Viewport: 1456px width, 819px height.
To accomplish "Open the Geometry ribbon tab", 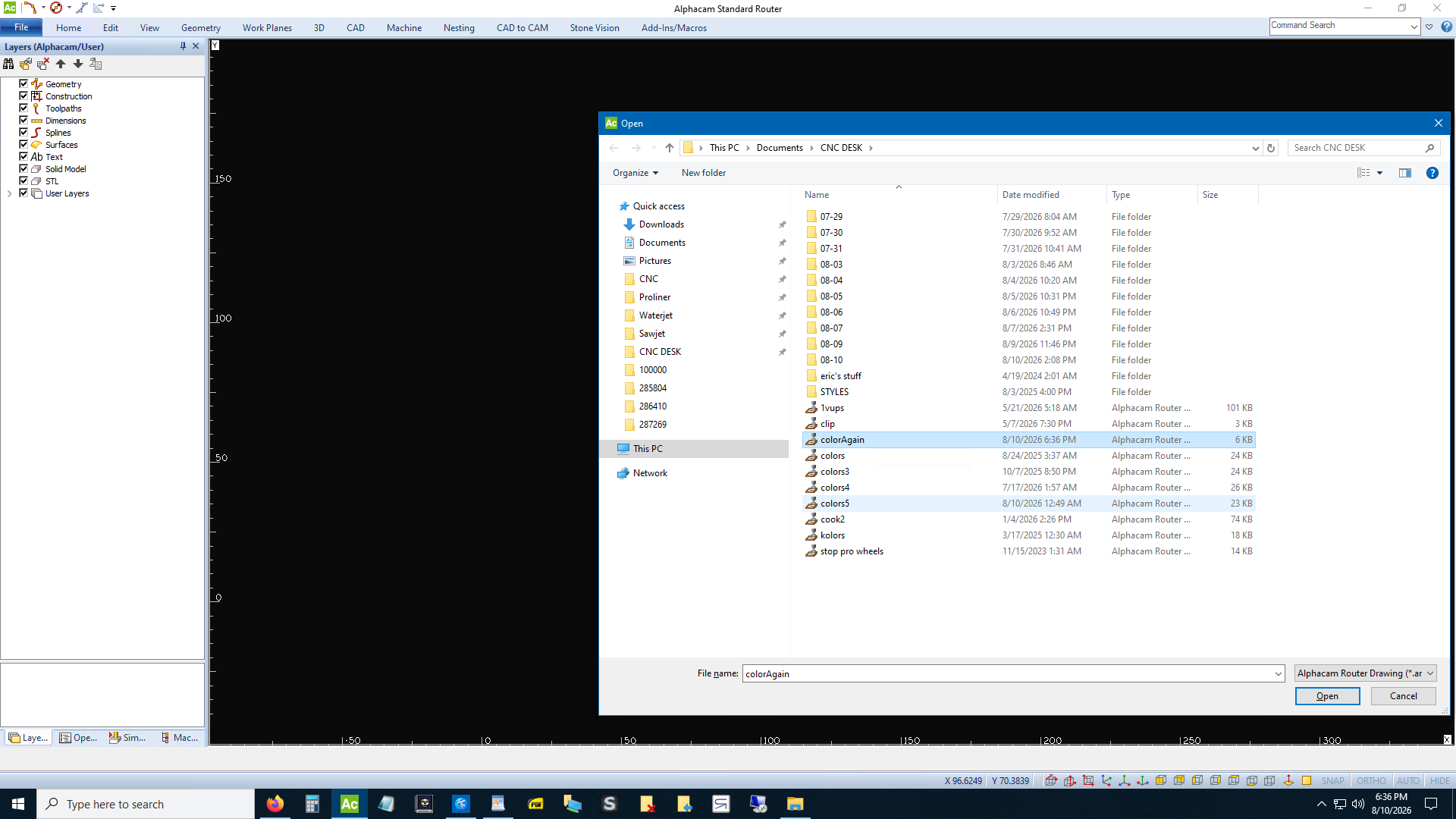I will coord(201,28).
